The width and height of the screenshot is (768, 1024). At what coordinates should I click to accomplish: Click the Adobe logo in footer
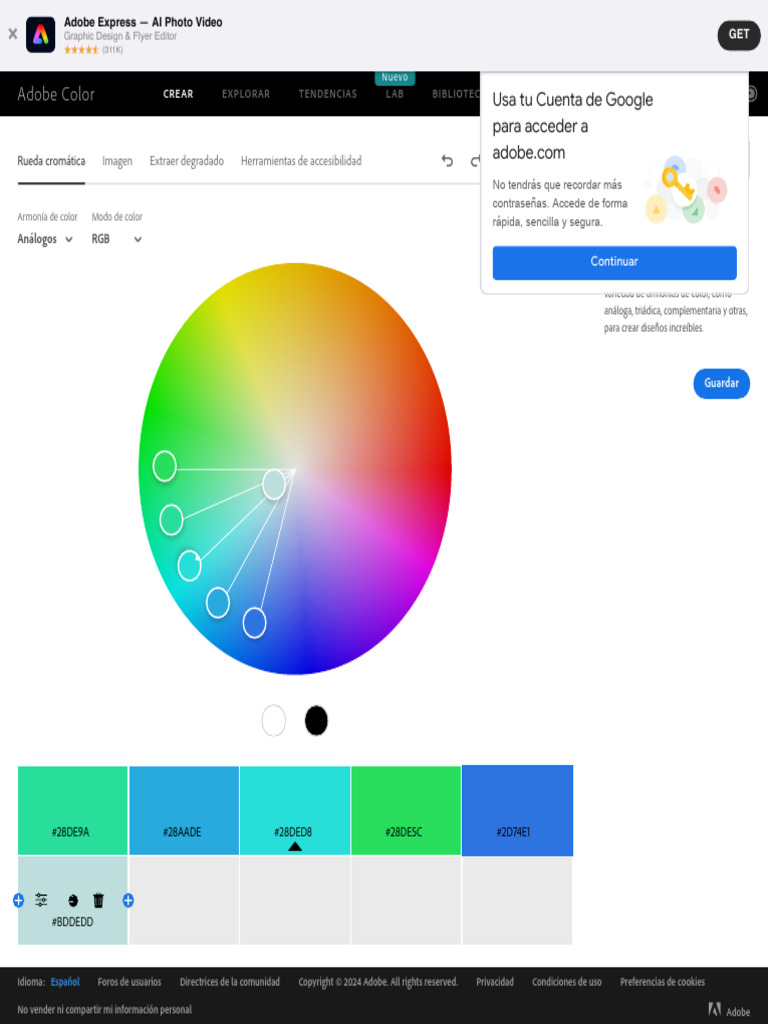[x=729, y=1010]
